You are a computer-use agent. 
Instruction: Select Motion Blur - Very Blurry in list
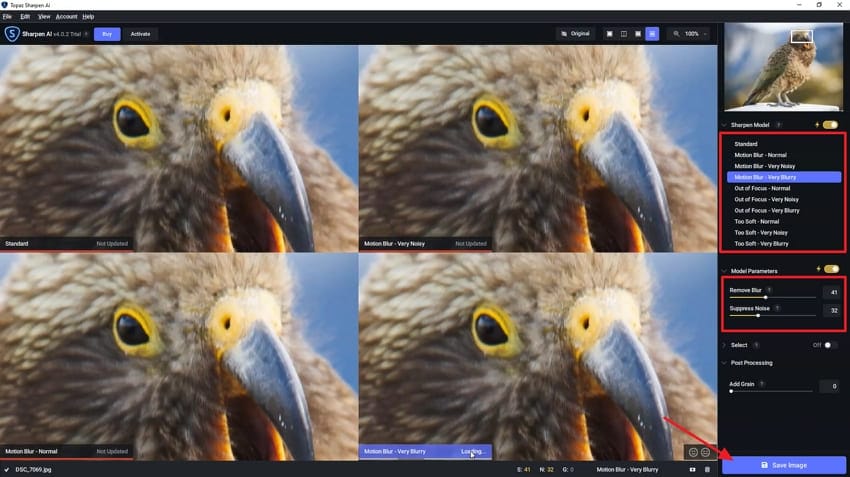point(784,177)
